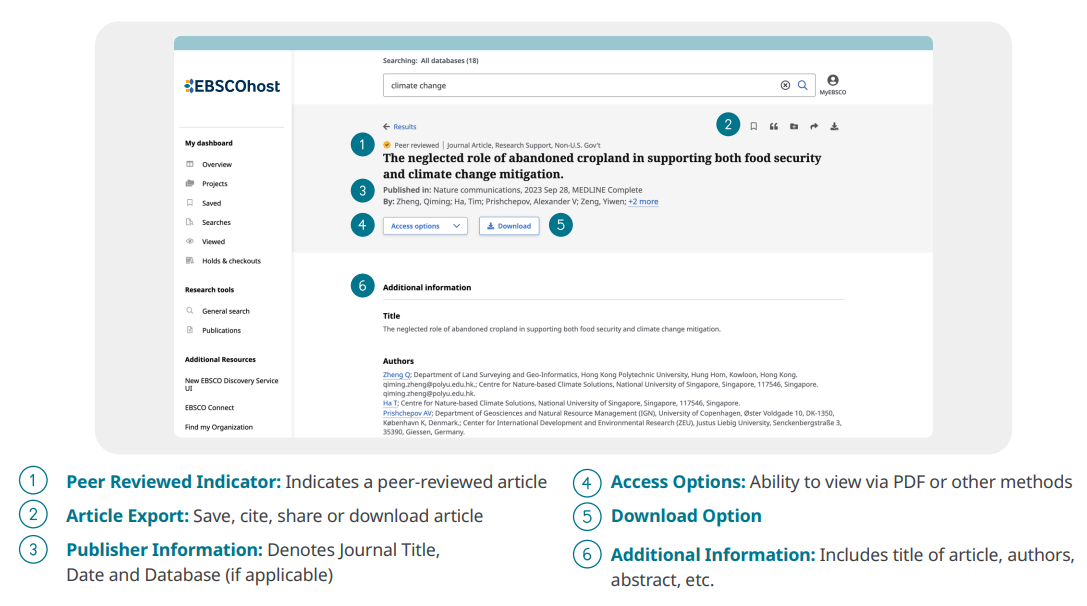Open New EBSCO Discovery Service UI link
This screenshot has width=1087, height=606.
[232, 384]
